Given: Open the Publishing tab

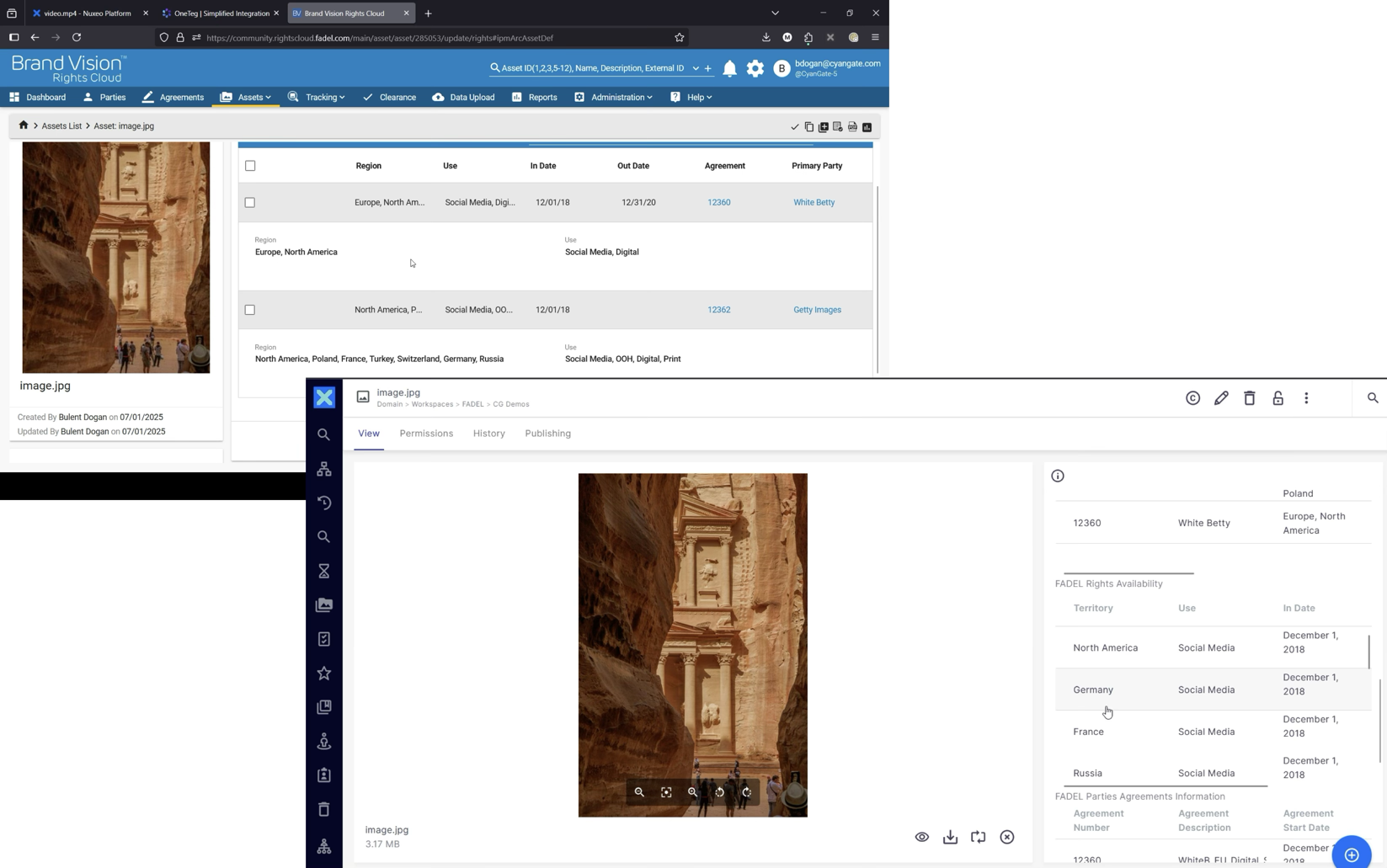Looking at the screenshot, I should [x=547, y=433].
